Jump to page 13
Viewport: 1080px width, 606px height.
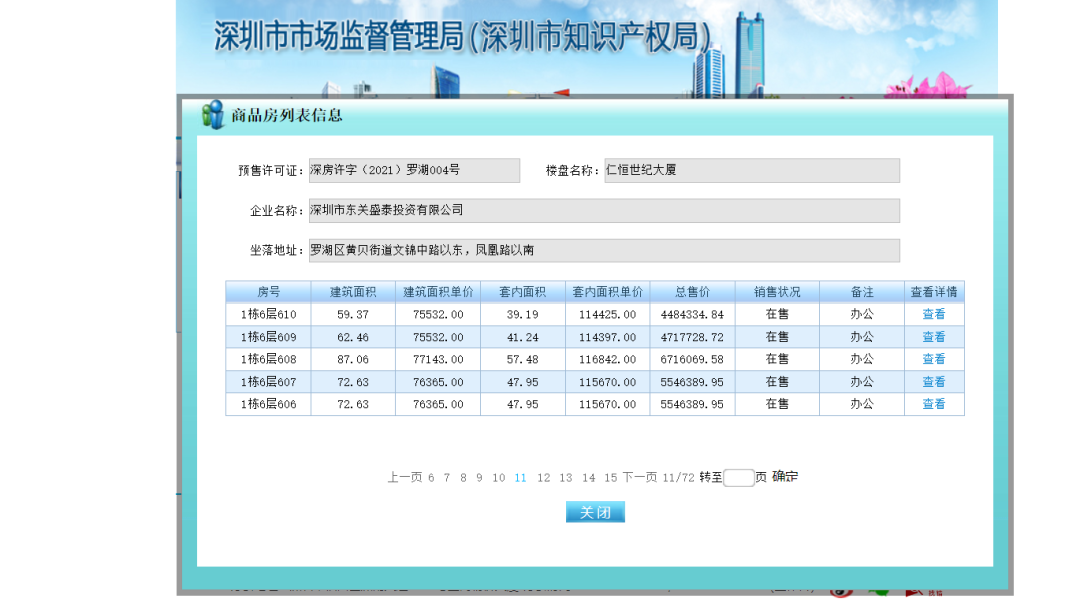(x=565, y=478)
